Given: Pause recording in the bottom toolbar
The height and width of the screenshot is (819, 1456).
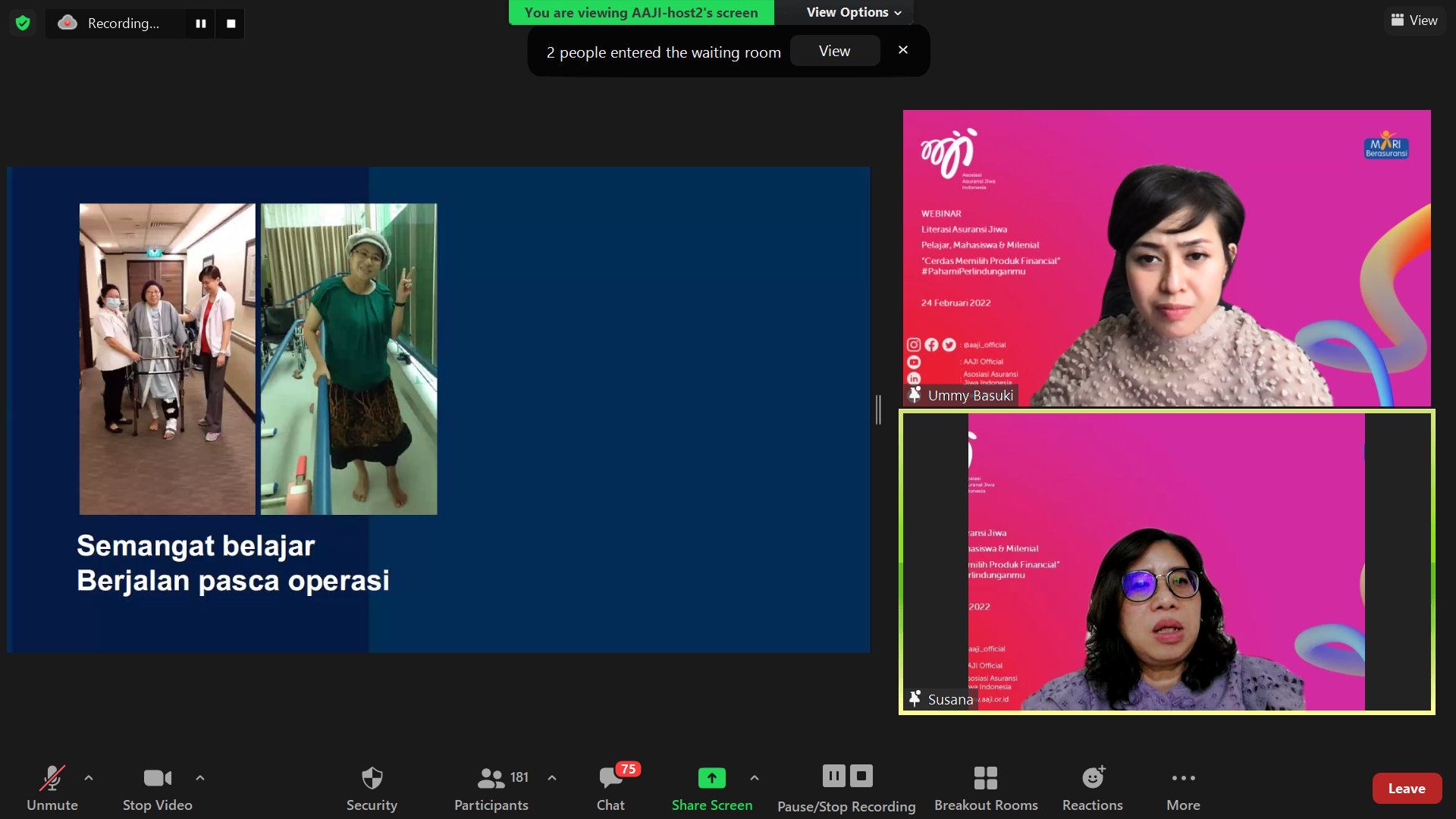Looking at the screenshot, I should coord(833,776).
